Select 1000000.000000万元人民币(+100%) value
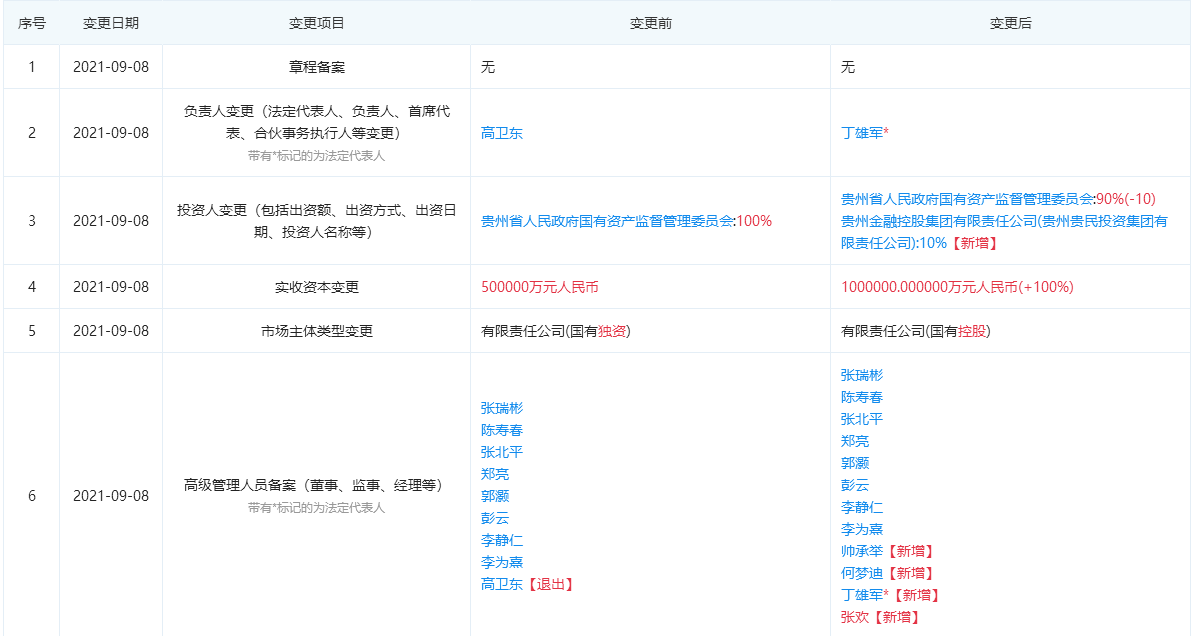Viewport: 1196px width, 636px height. (x=957, y=287)
